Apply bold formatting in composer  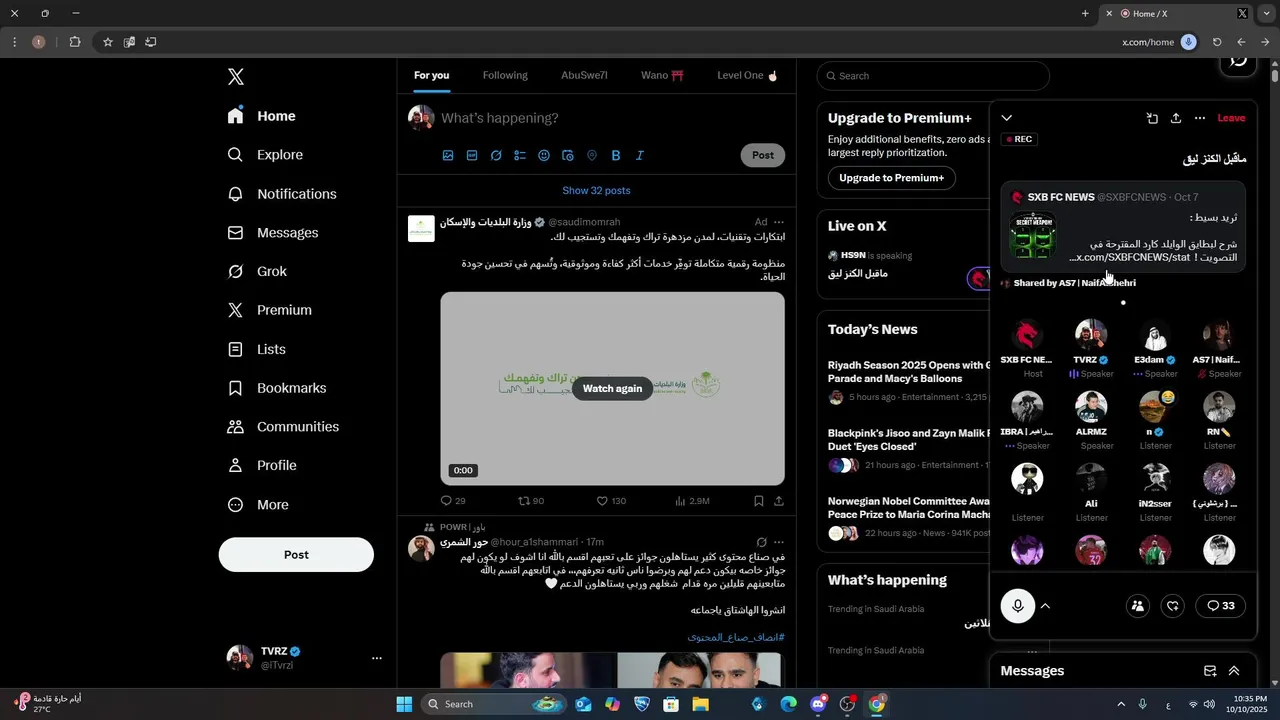[x=616, y=155]
